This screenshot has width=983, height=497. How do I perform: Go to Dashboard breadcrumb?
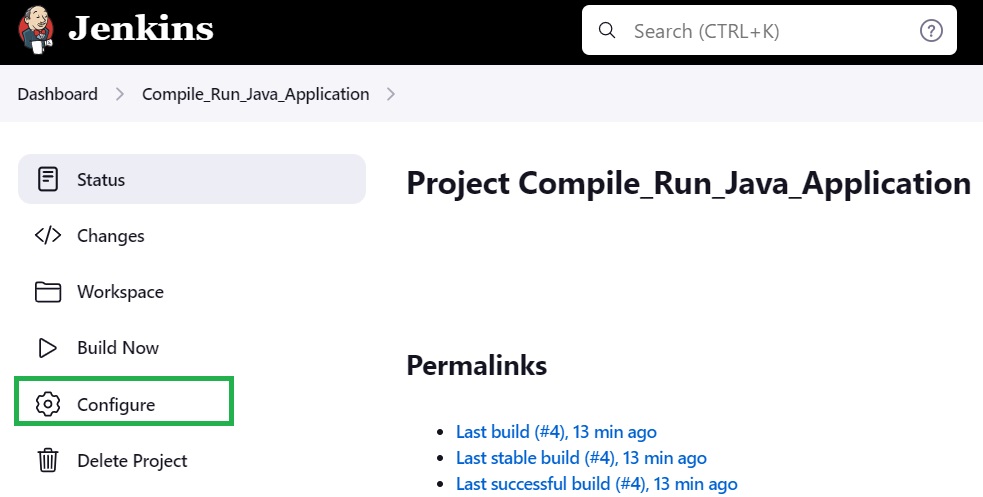click(x=58, y=94)
